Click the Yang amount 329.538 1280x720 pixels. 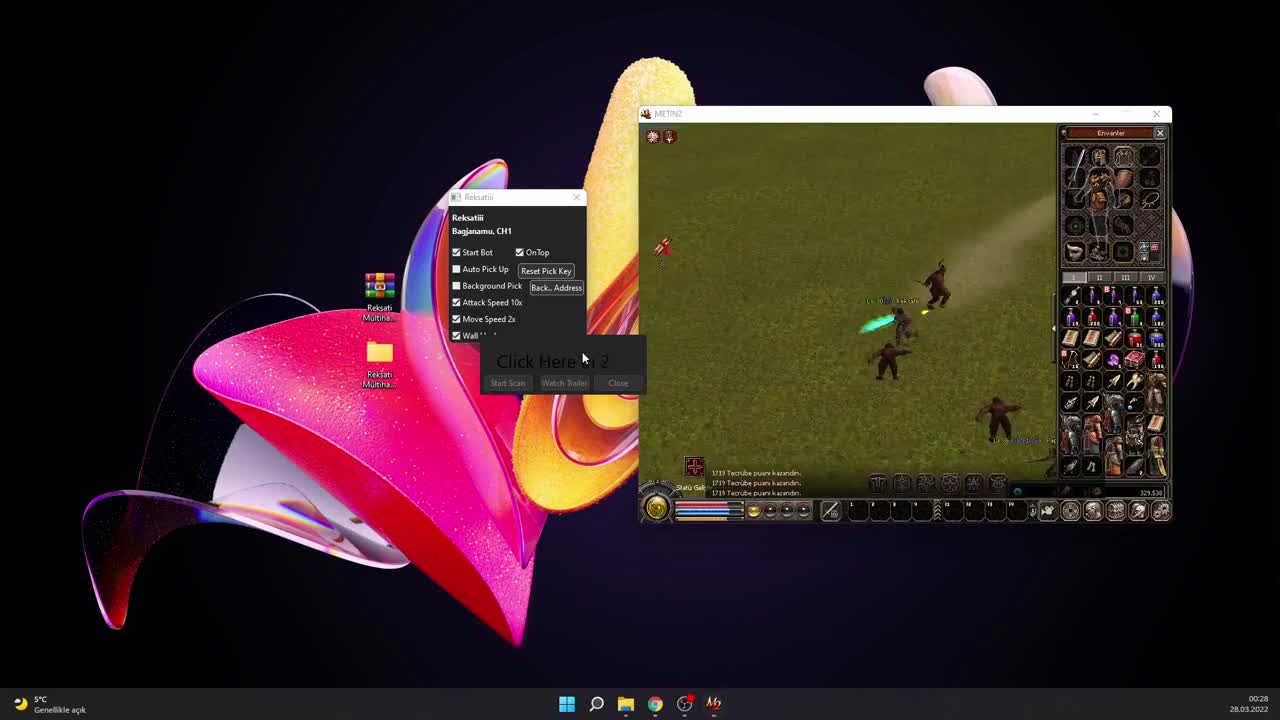(1151, 492)
